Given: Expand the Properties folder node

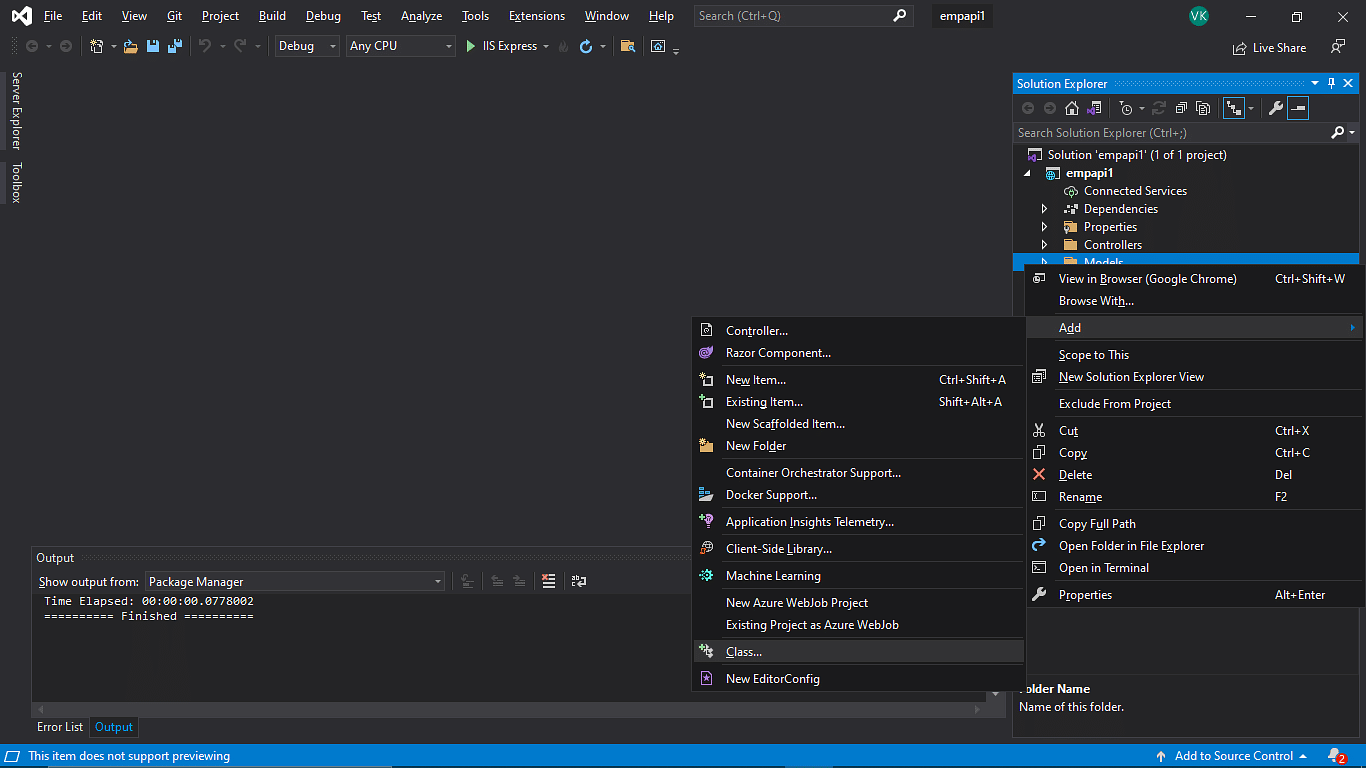Looking at the screenshot, I should pos(1045,227).
